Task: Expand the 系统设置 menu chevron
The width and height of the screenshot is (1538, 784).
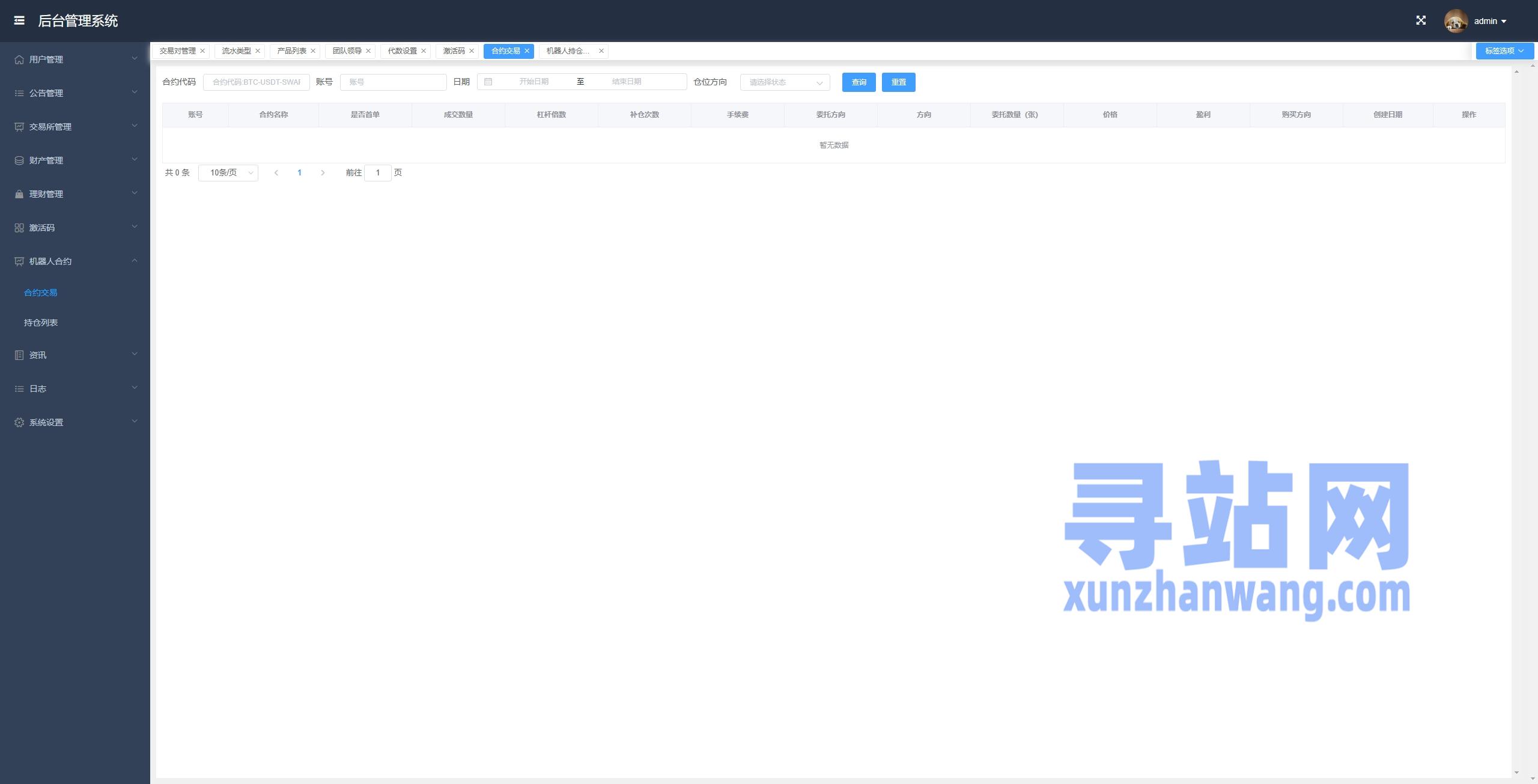Action: click(135, 421)
